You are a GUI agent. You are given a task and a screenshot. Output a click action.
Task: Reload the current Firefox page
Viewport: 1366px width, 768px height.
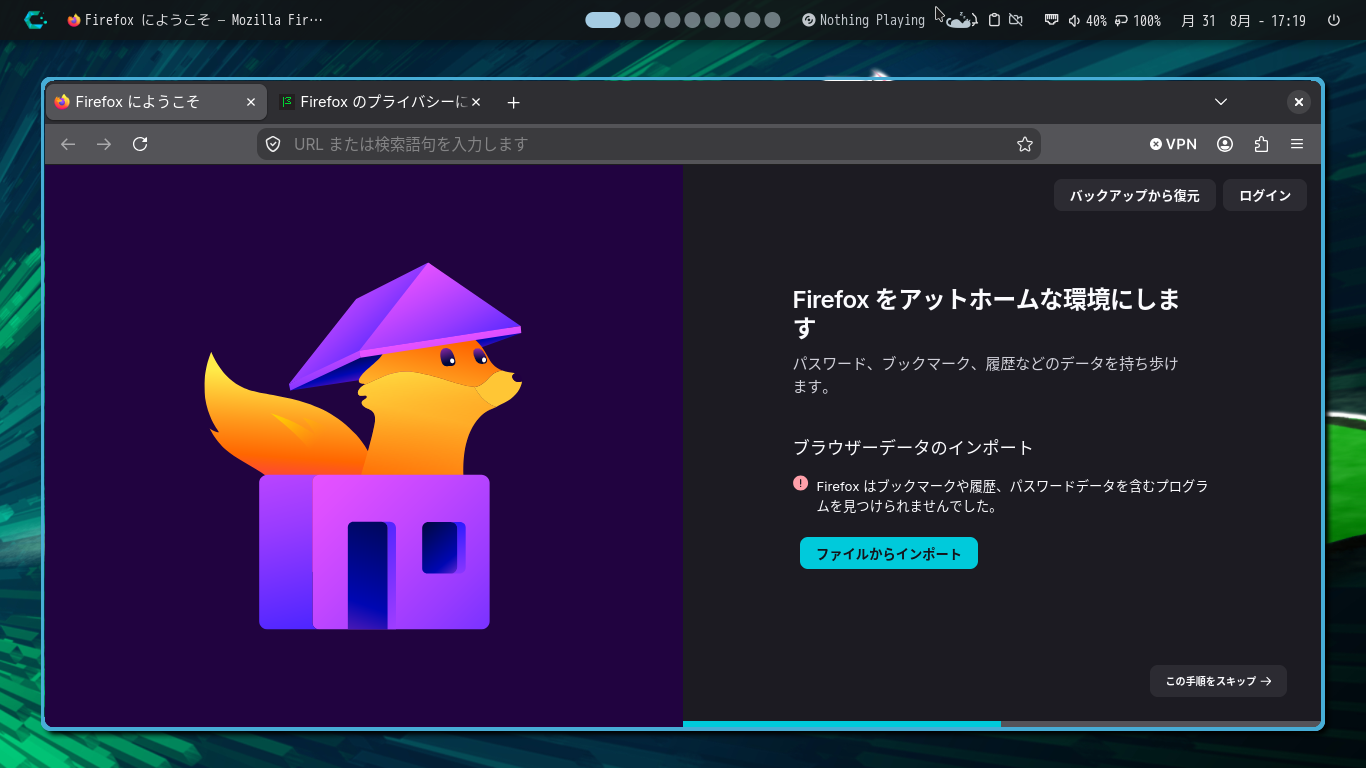coord(140,144)
